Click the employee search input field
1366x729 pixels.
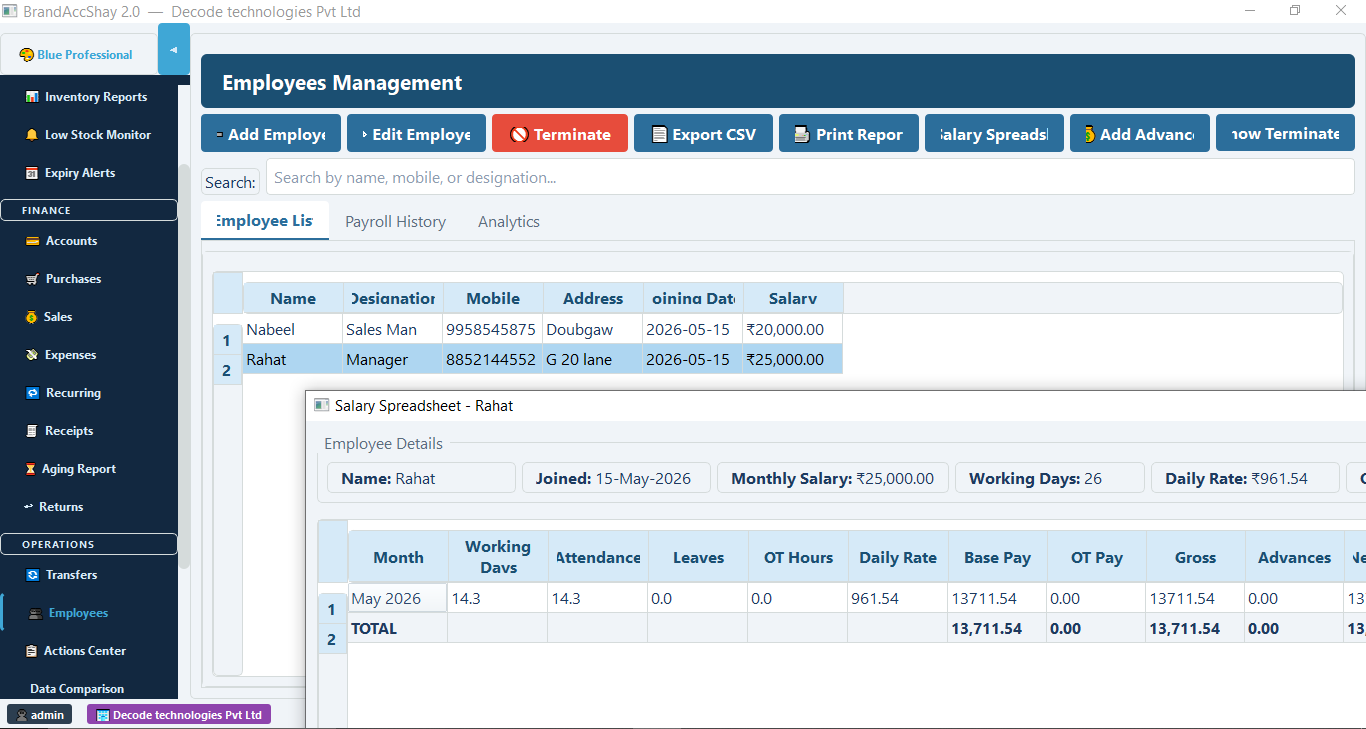[x=810, y=177]
